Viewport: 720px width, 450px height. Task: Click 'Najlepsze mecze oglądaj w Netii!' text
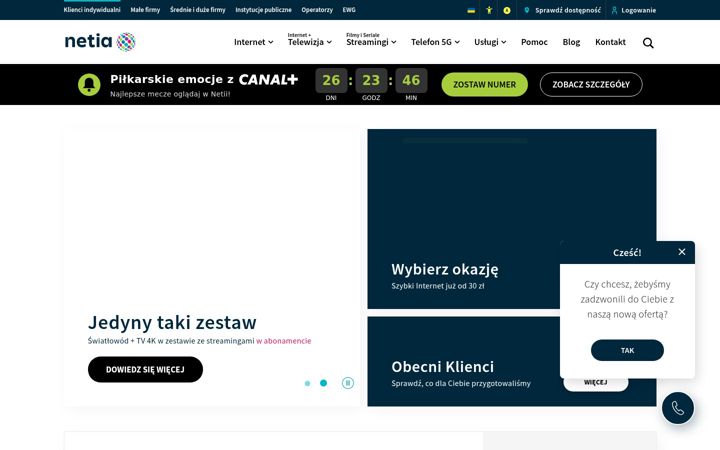point(170,94)
